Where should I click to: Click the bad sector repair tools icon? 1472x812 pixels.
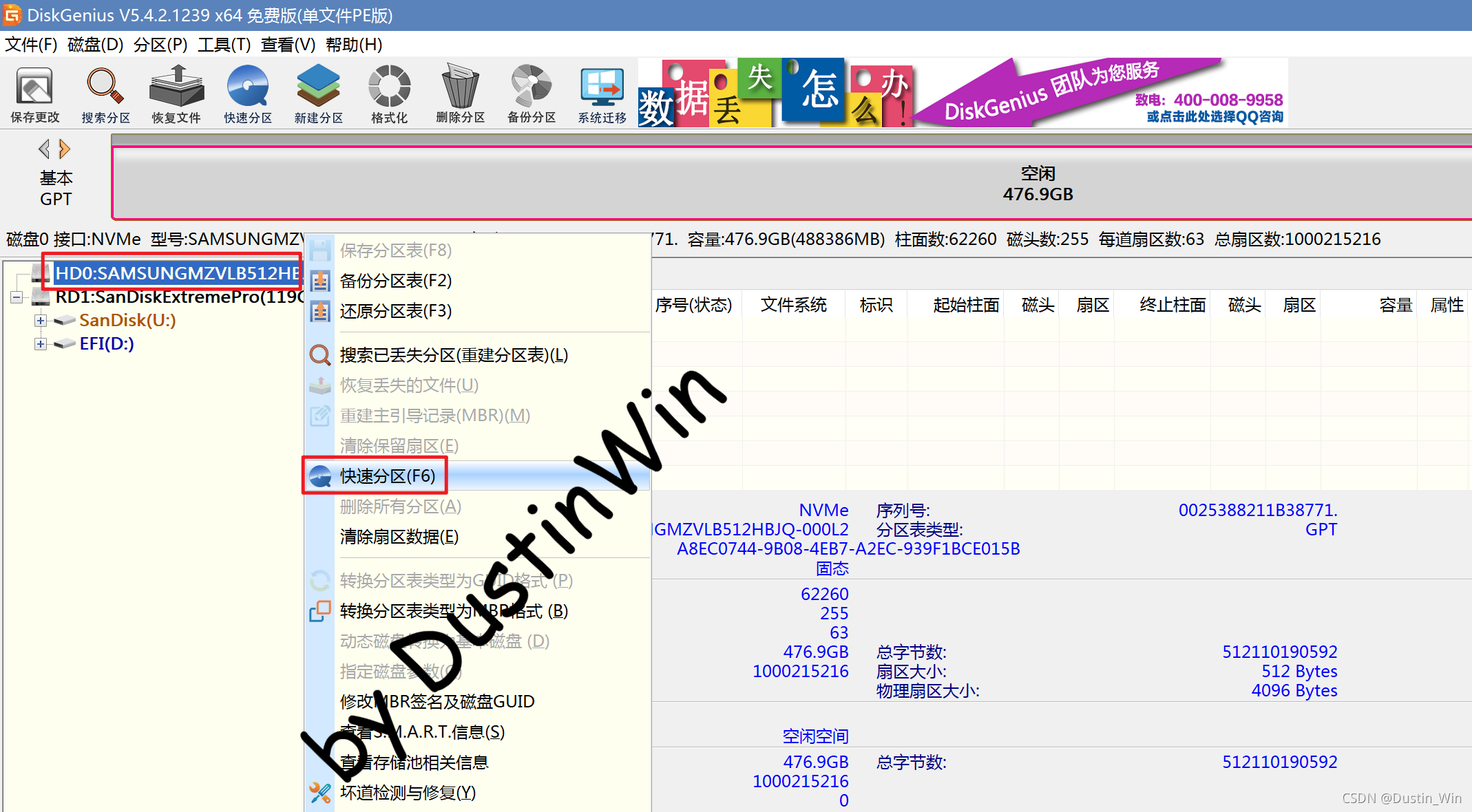(x=319, y=793)
